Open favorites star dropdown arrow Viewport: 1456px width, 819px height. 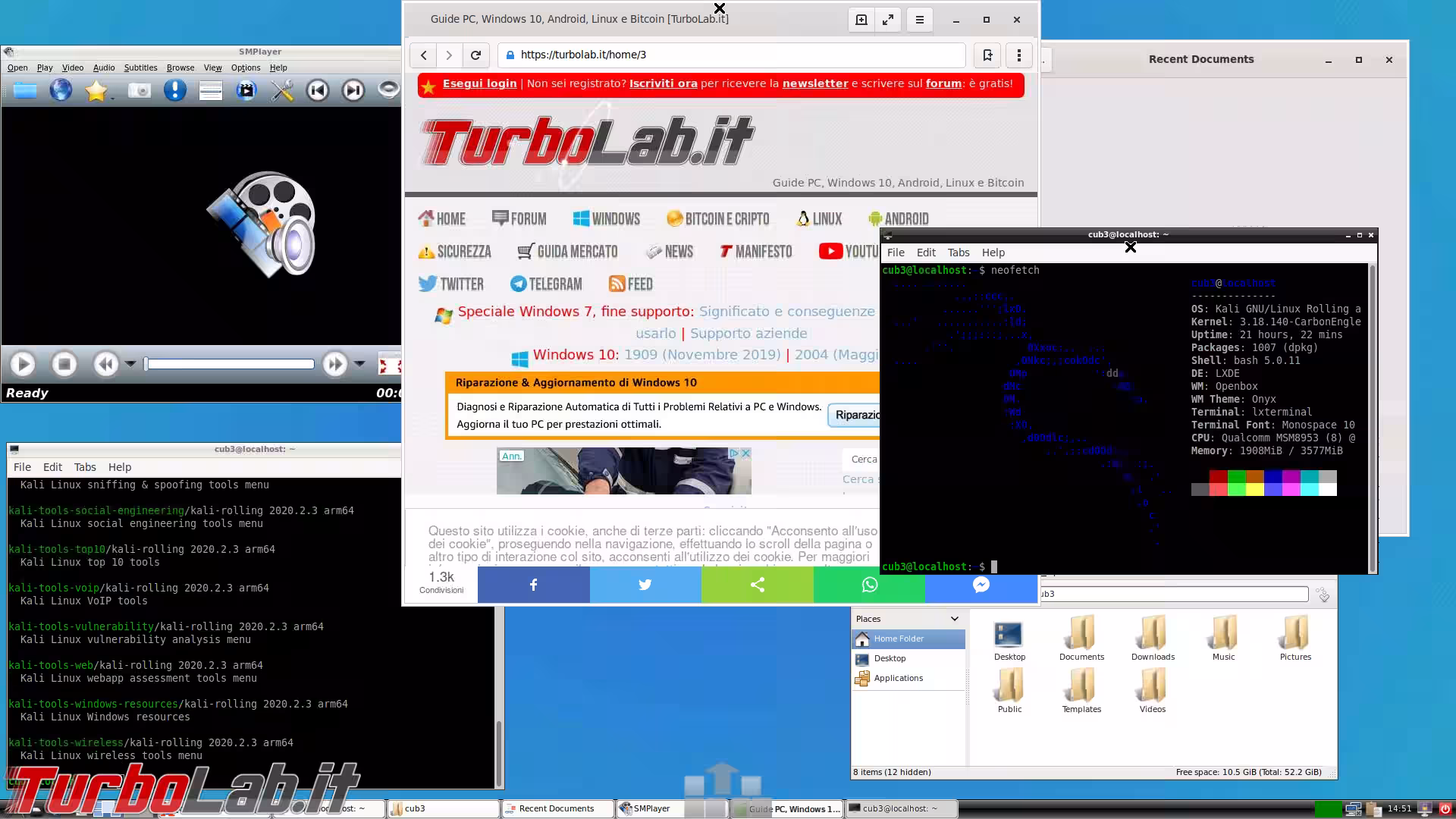[x=113, y=99]
